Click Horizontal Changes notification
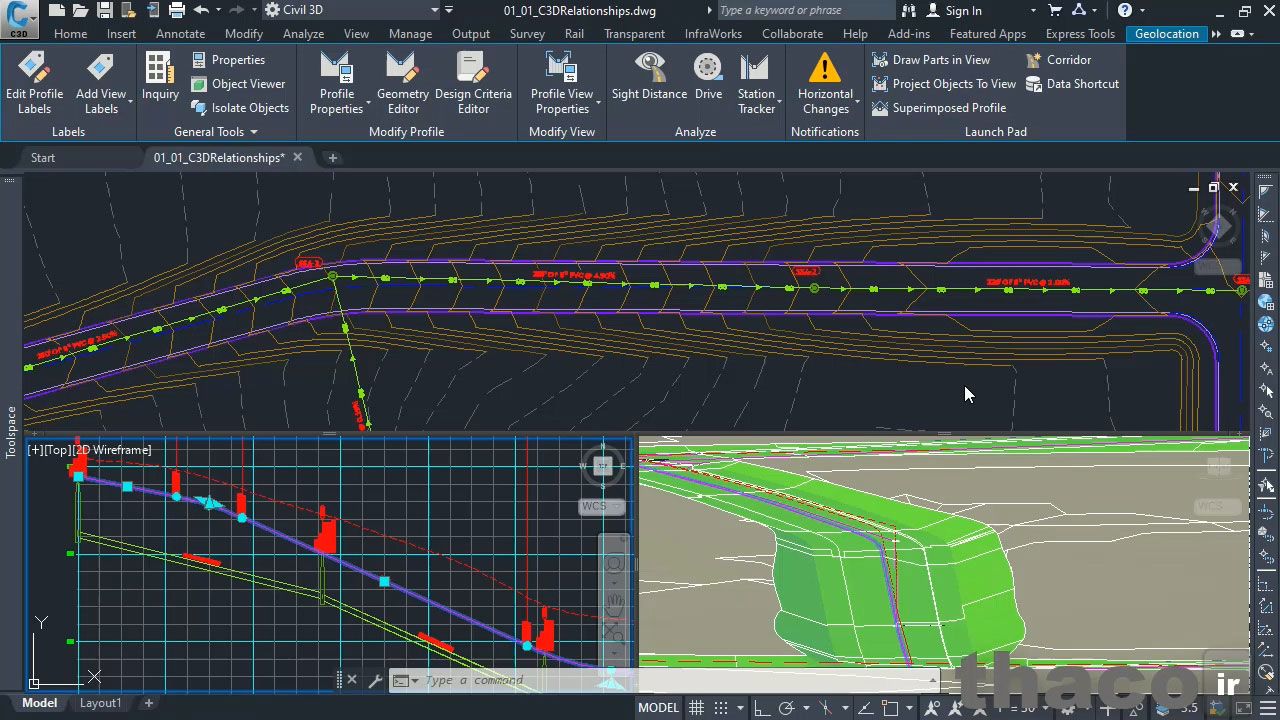This screenshot has width=1280, height=720. [825, 83]
